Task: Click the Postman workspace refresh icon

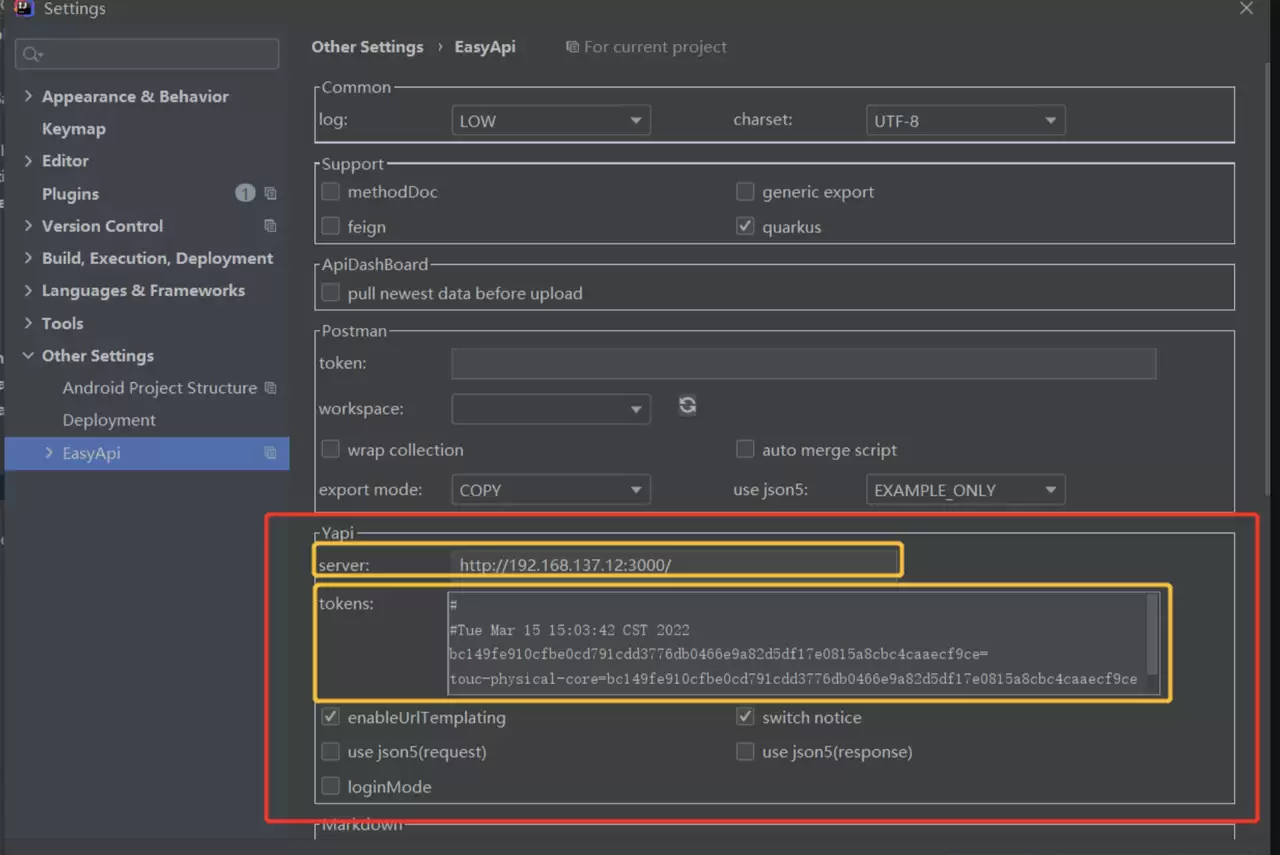Action: point(687,405)
